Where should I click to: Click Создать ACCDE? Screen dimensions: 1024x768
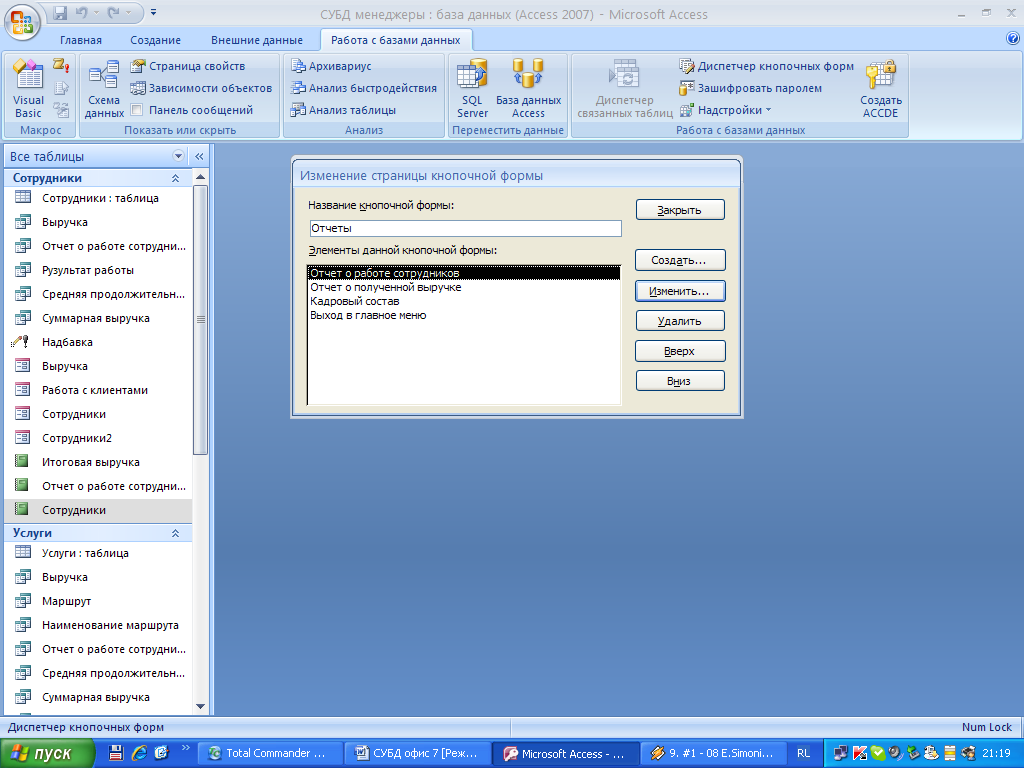(x=880, y=89)
